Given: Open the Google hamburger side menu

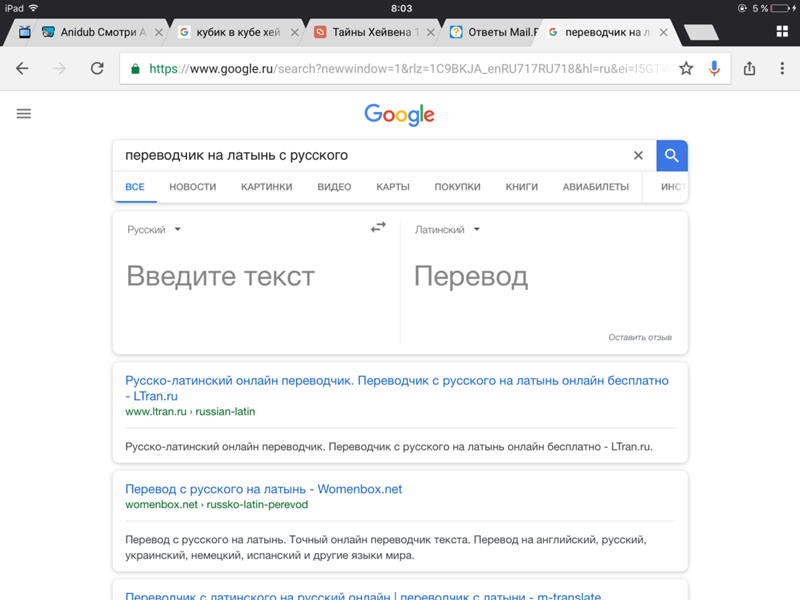Looking at the screenshot, I should point(23,113).
